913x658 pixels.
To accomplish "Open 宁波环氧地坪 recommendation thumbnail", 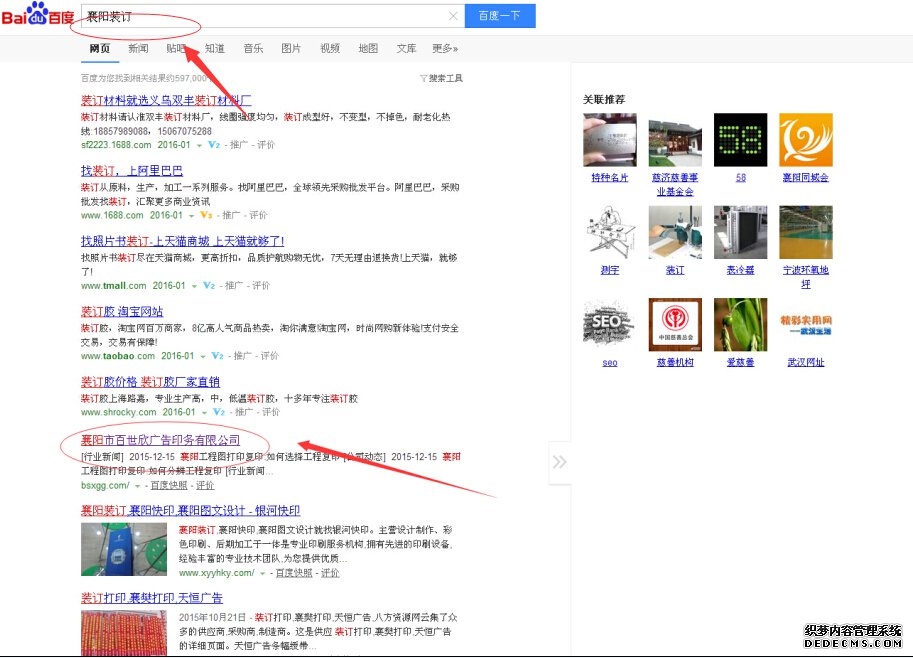I will pyautogui.click(x=806, y=232).
